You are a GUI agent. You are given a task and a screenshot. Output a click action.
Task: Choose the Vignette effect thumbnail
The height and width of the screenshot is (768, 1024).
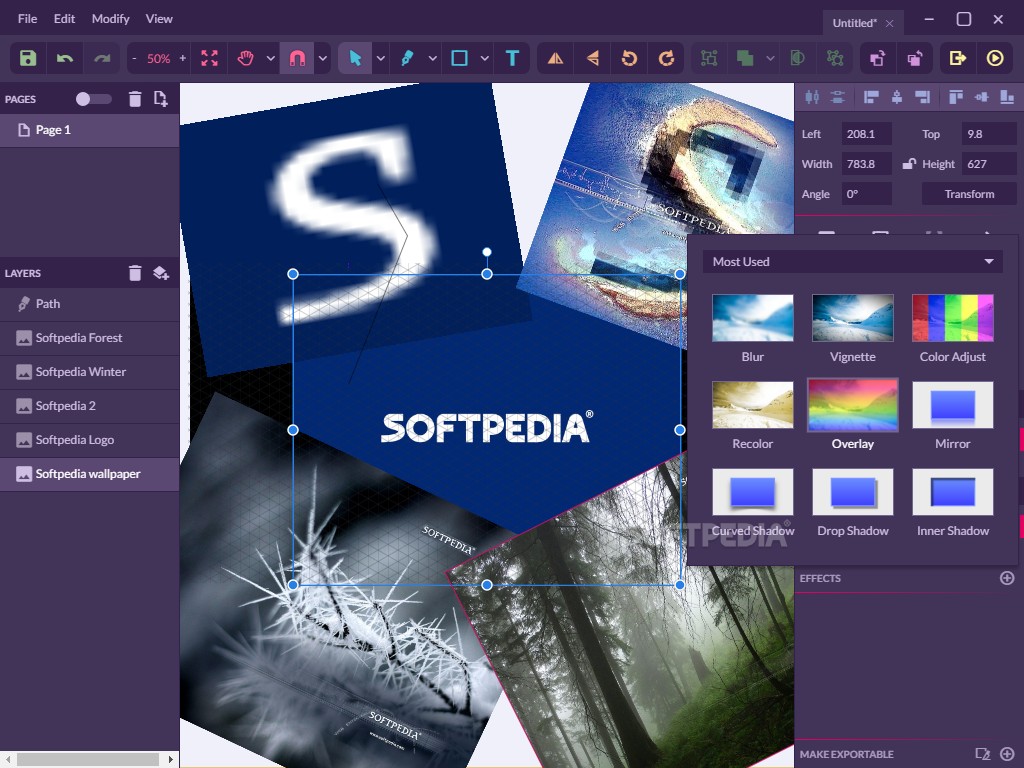pyautogui.click(x=852, y=317)
